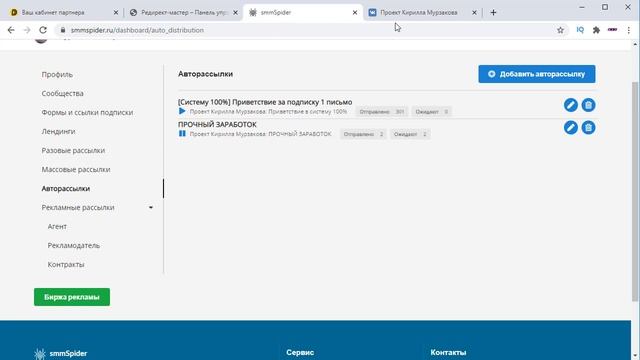640x360 pixels.
Task: Select Авторассылки in the sidebar
Action: (66, 189)
